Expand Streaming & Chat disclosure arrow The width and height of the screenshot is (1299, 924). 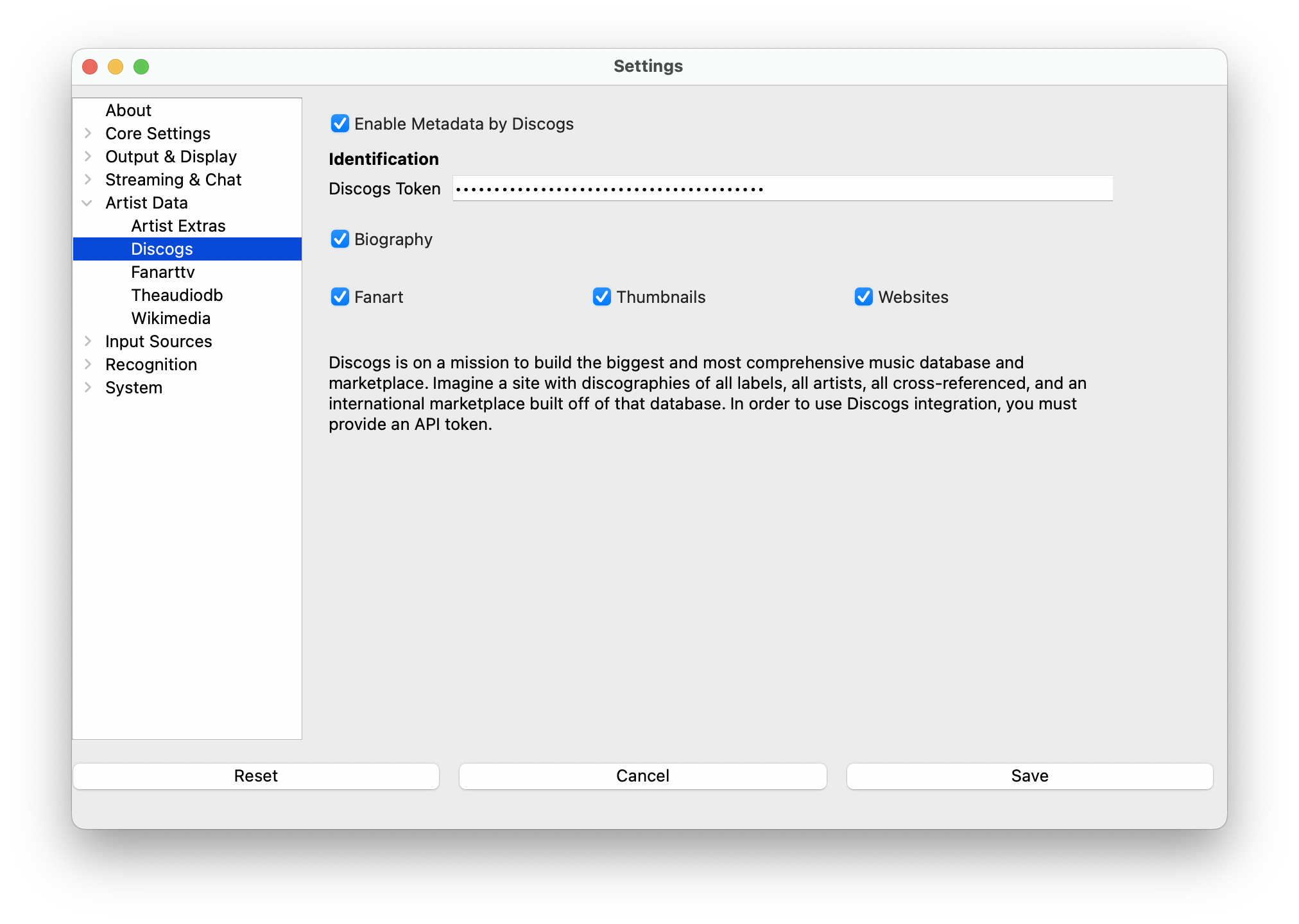(x=88, y=180)
